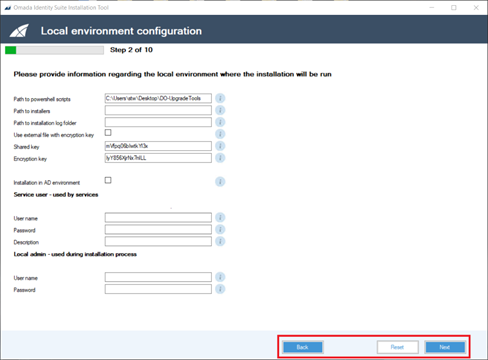
Task: Click info icon for Path to powershell scripts
Action: [x=220, y=98]
